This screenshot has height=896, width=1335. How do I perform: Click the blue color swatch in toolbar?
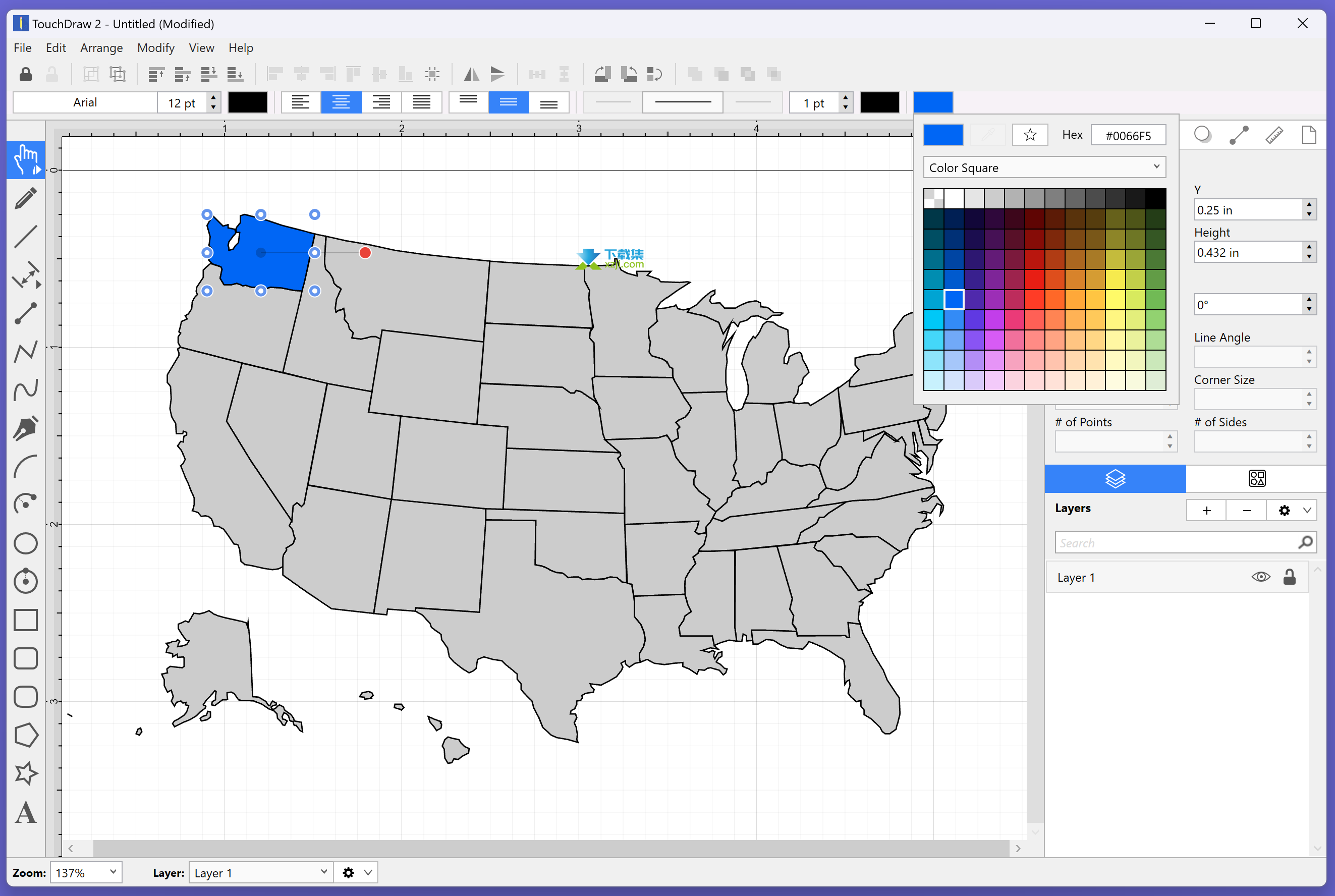(933, 102)
